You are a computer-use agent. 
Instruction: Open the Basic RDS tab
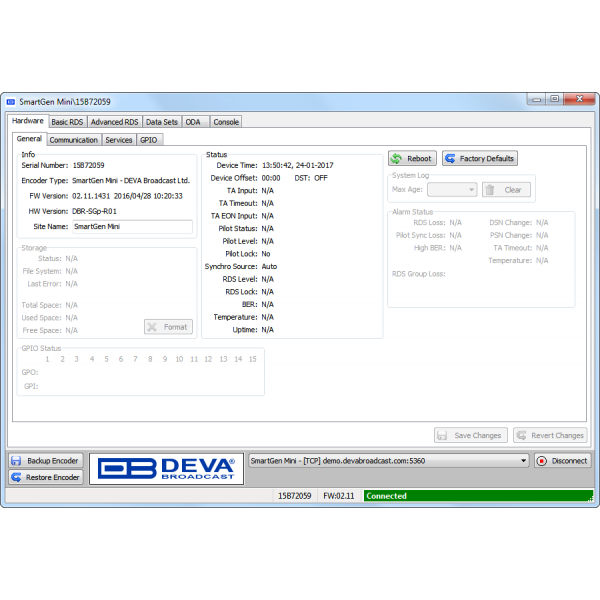pyautogui.click(x=67, y=122)
